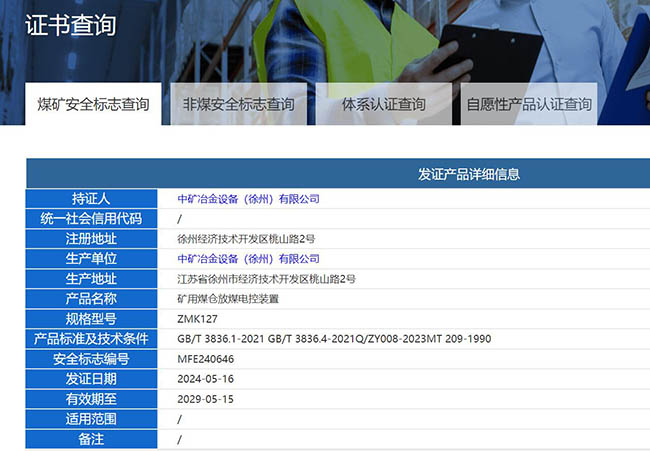
Task: Open the 非煤安全标志查询 tab
Action: click(239, 104)
